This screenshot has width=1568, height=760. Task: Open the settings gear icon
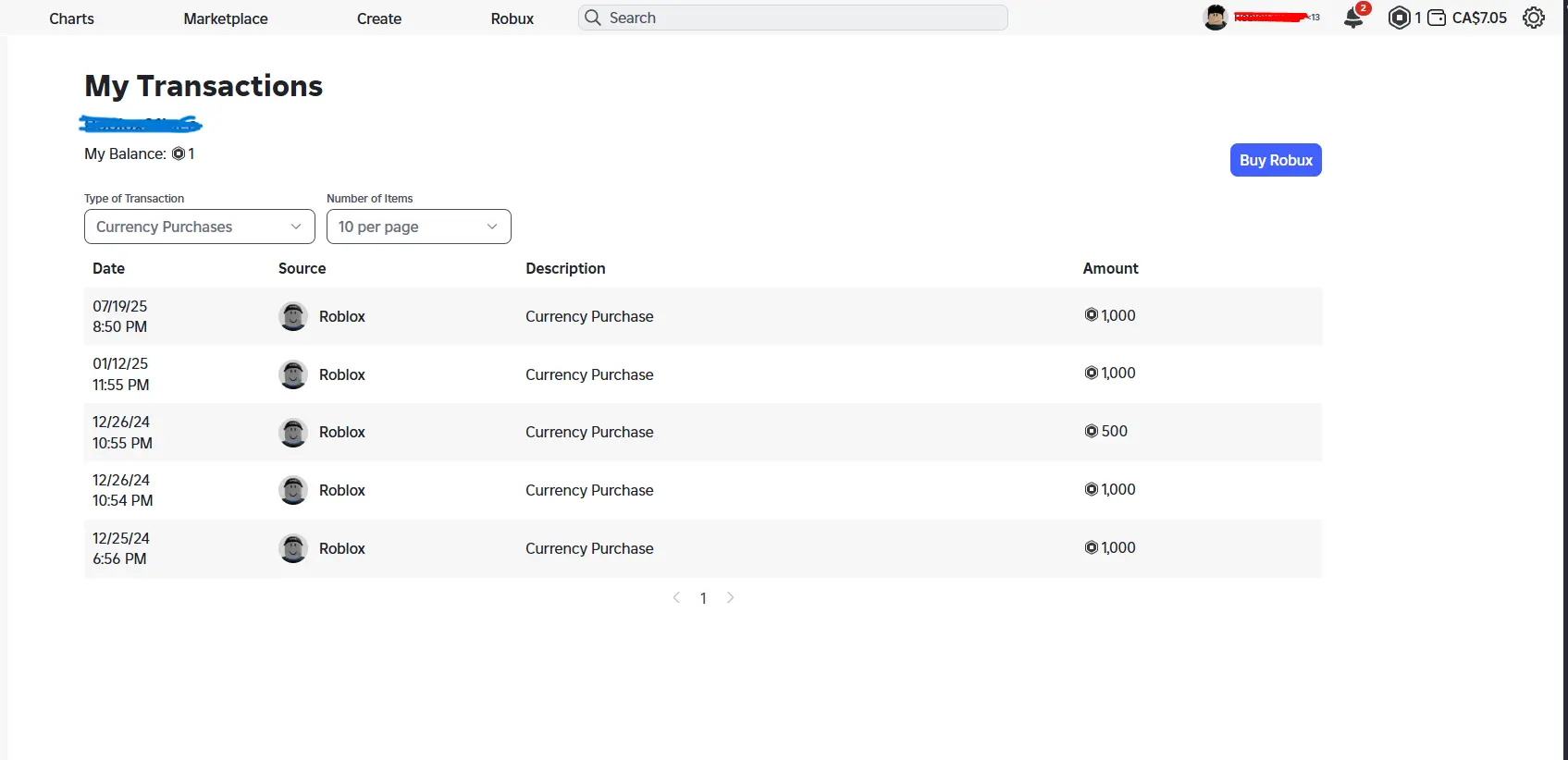pos(1534,18)
